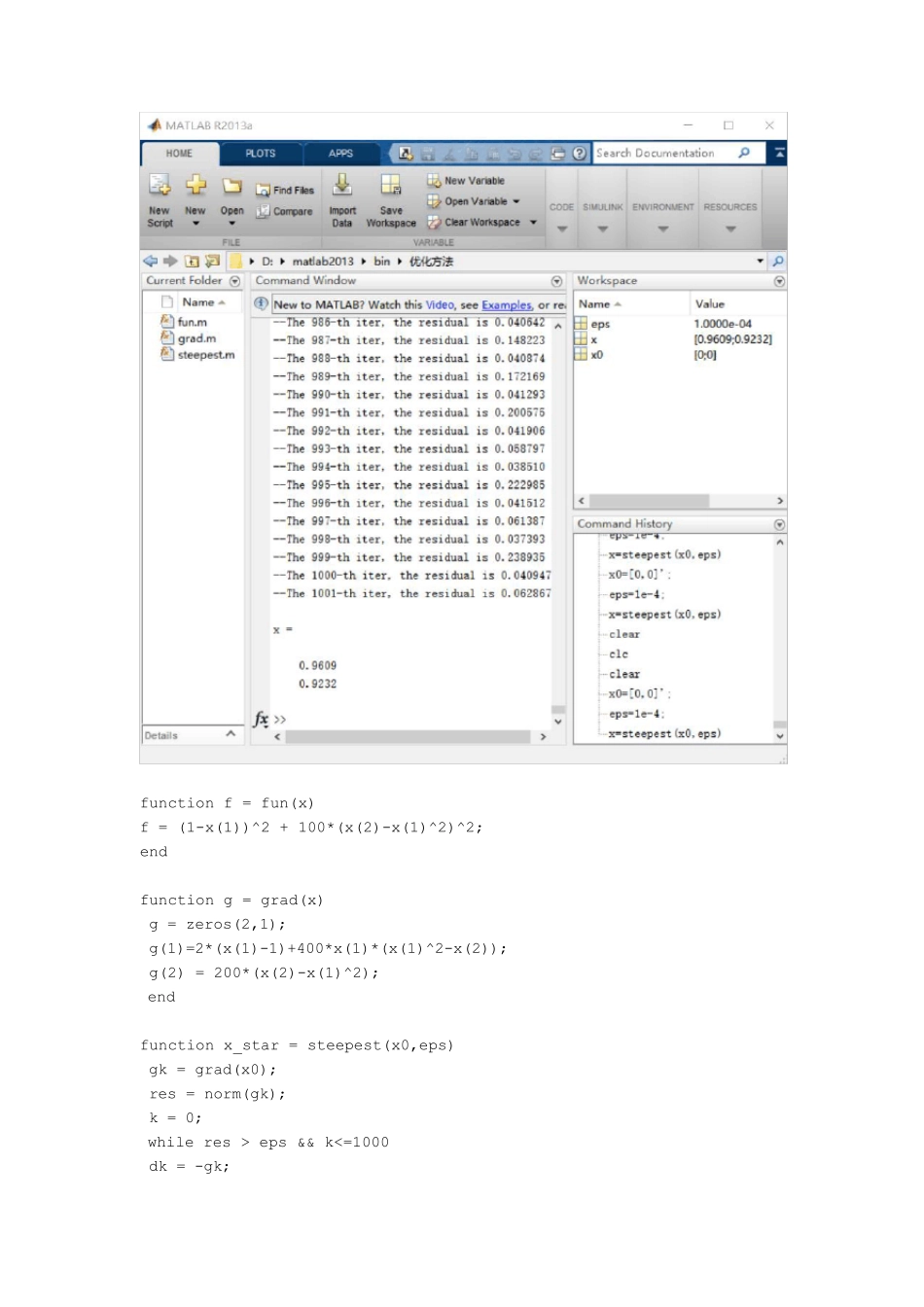924x1307 pixels.
Task: Expand the CODE section dropdown
Action: (x=561, y=230)
